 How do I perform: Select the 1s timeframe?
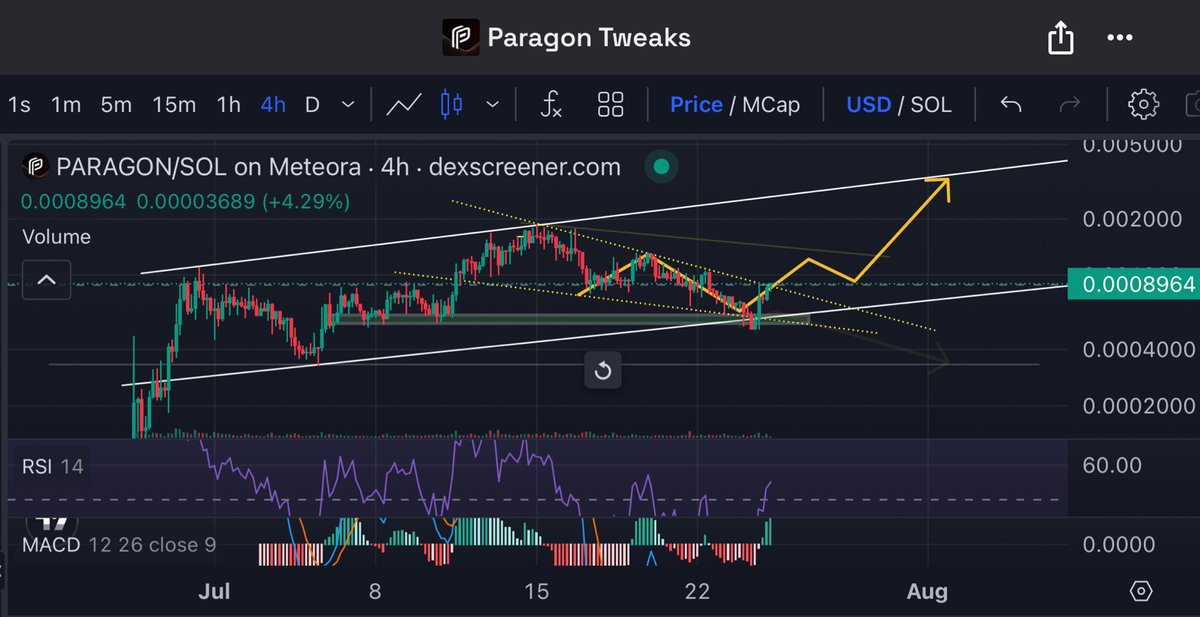click(19, 104)
